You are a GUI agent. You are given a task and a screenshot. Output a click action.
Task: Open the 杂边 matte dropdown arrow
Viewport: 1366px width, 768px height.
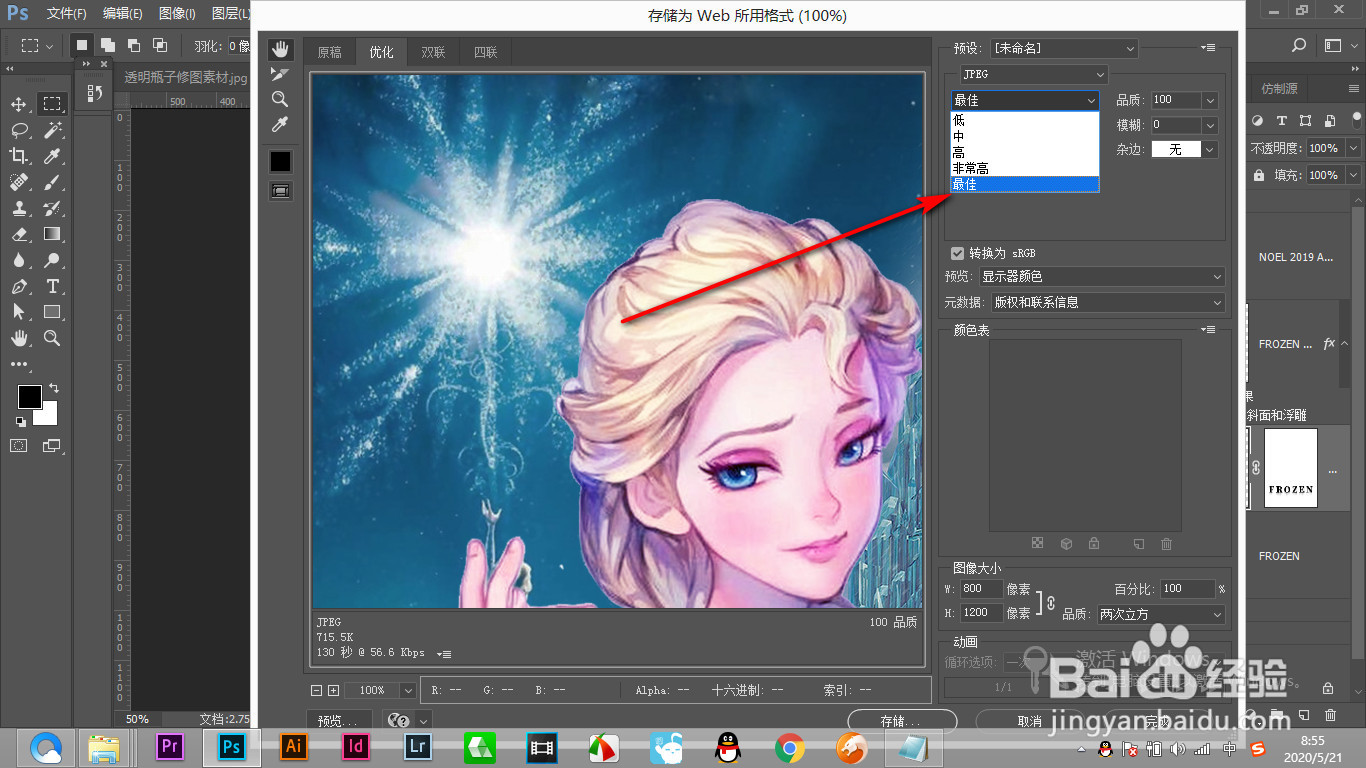1210,149
